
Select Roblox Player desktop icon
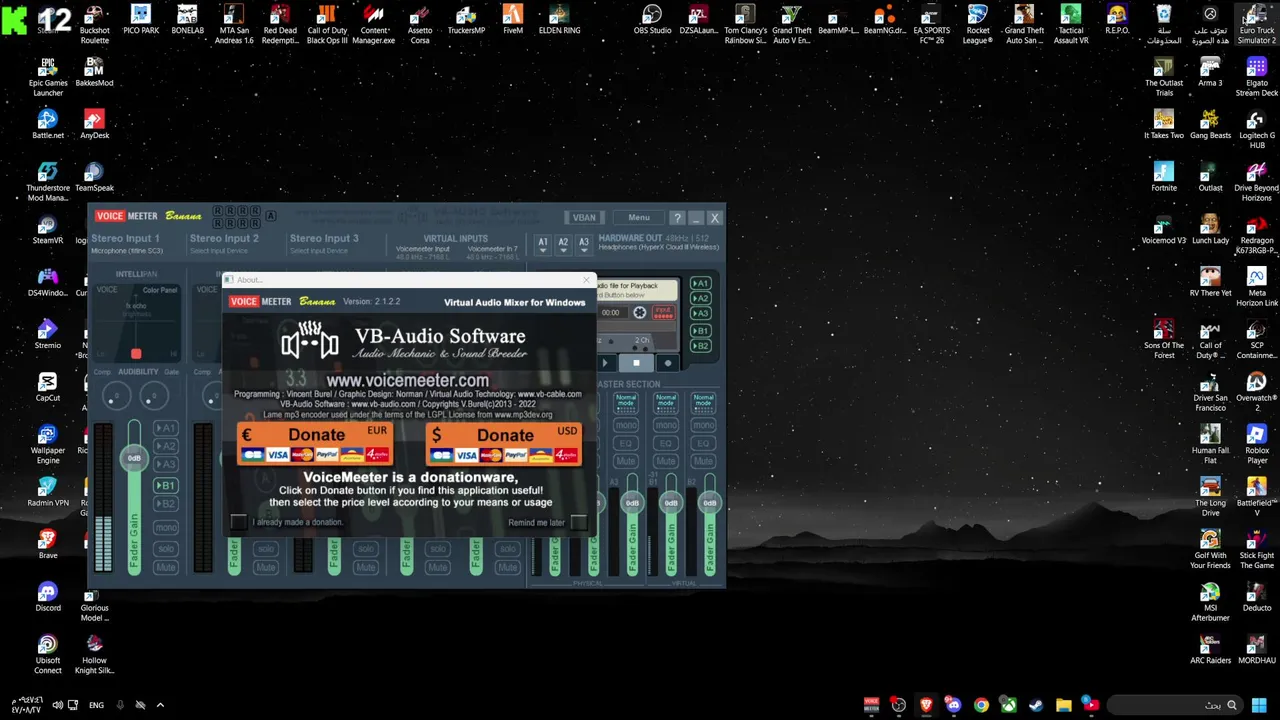[x=1257, y=445]
